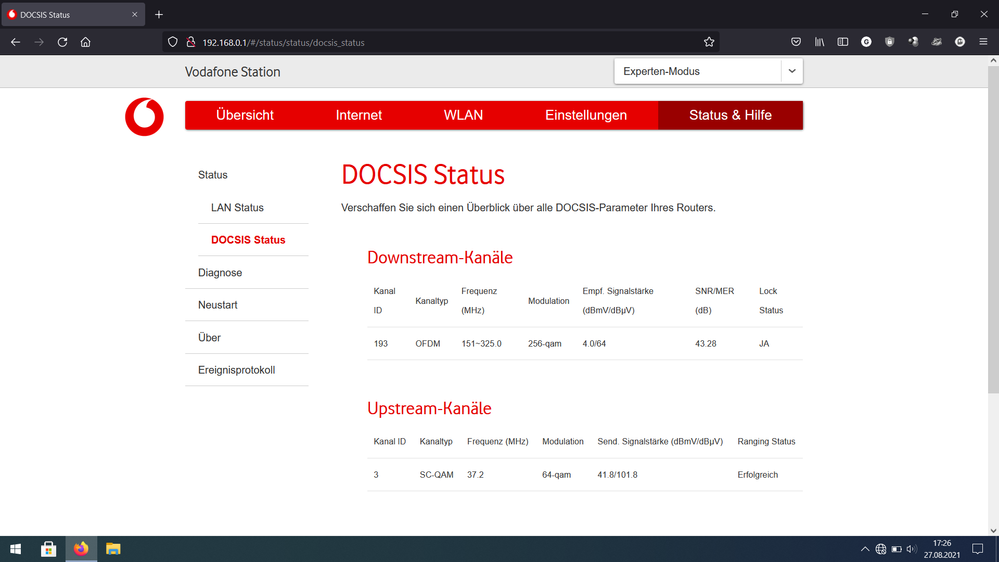This screenshot has height=562, width=999.
Task: Click the address bar URL
Action: (284, 43)
